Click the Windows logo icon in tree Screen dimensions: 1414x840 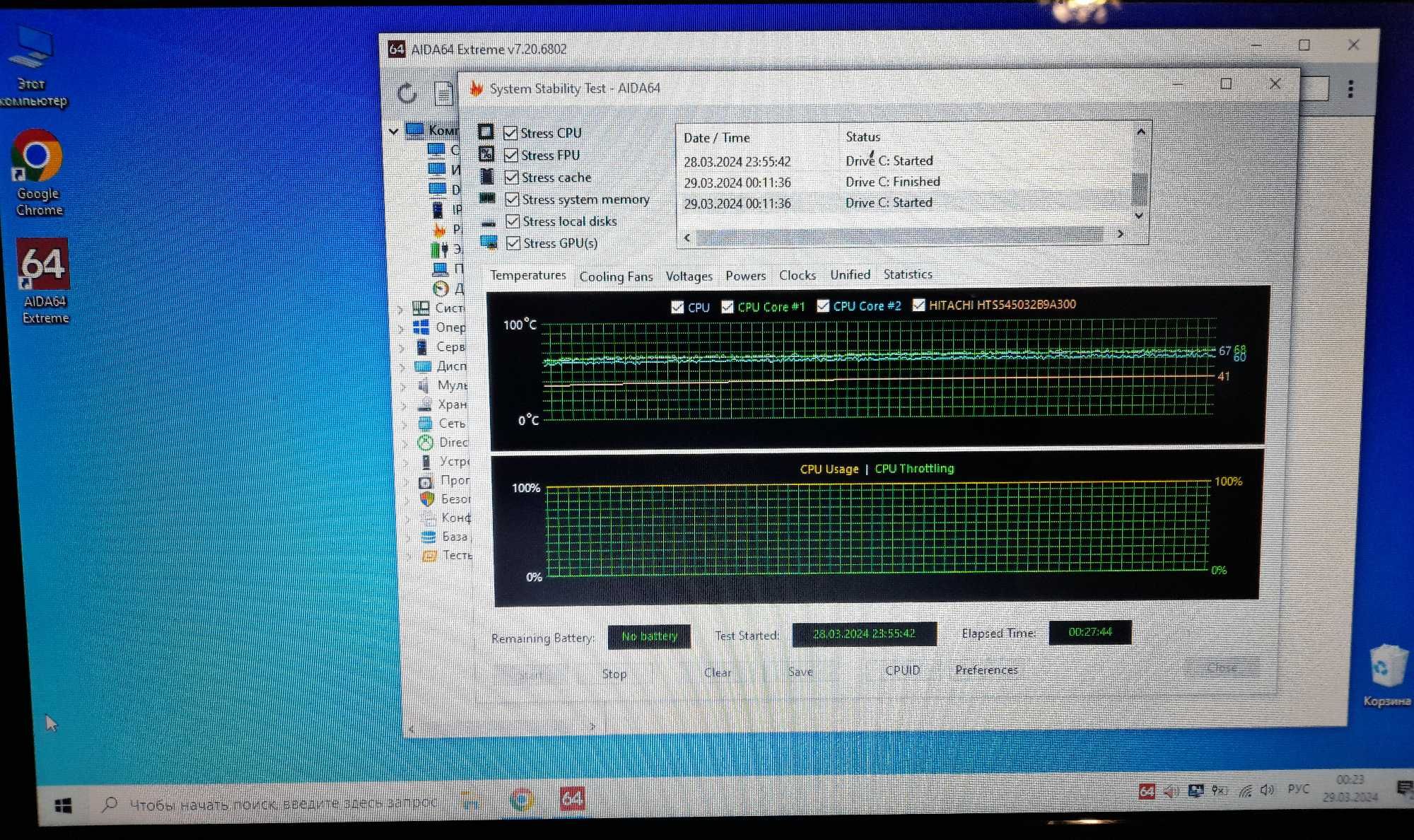(x=421, y=327)
